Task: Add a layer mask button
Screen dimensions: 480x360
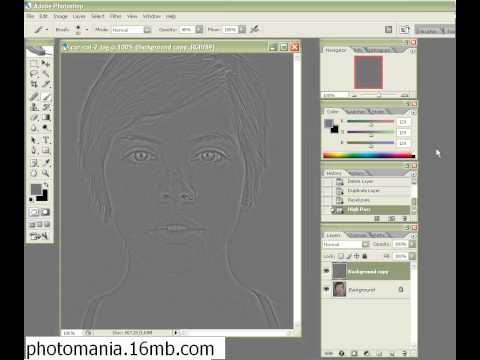Action: click(x=354, y=353)
